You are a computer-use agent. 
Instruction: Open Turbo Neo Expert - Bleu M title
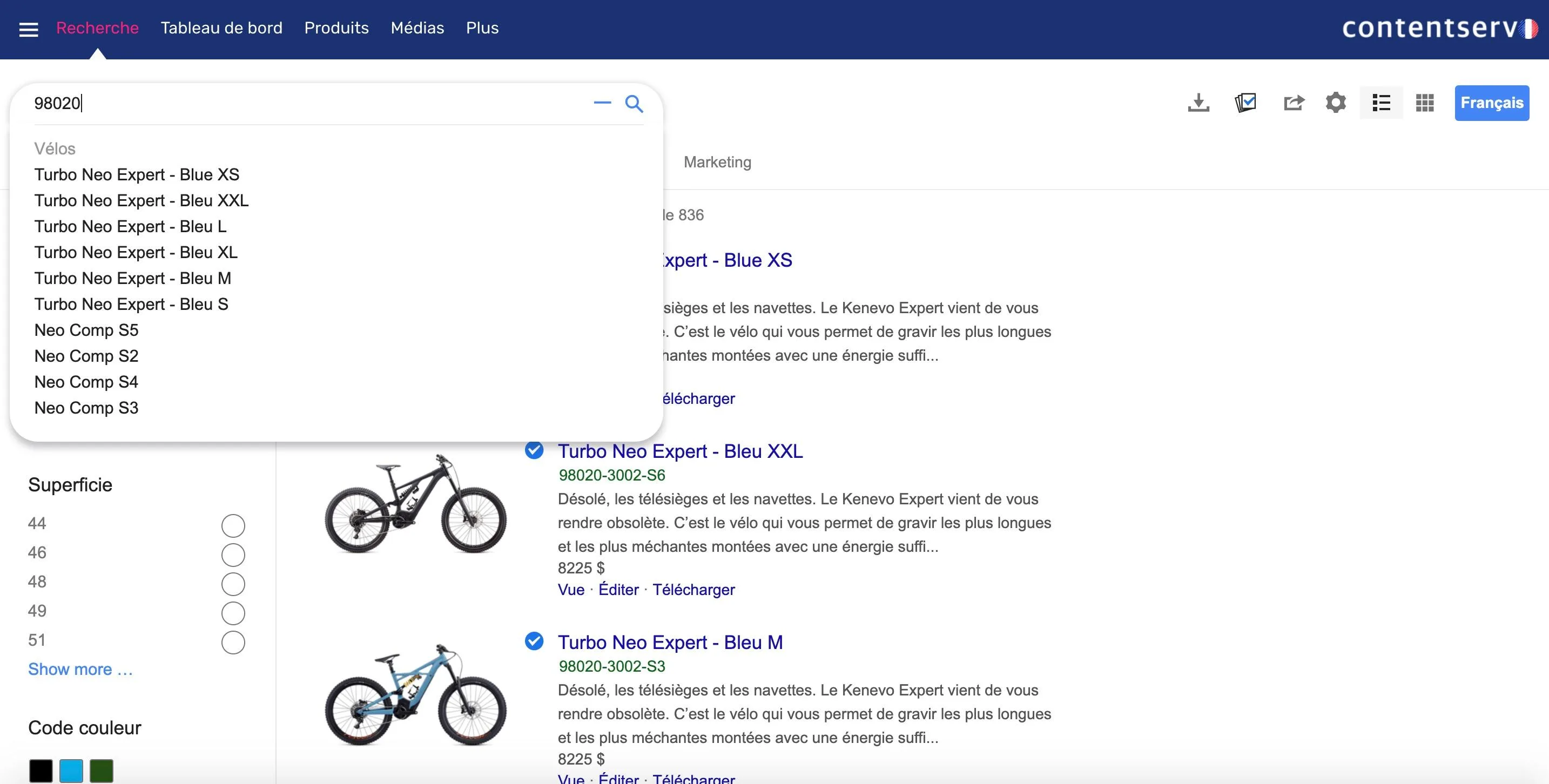(x=670, y=642)
